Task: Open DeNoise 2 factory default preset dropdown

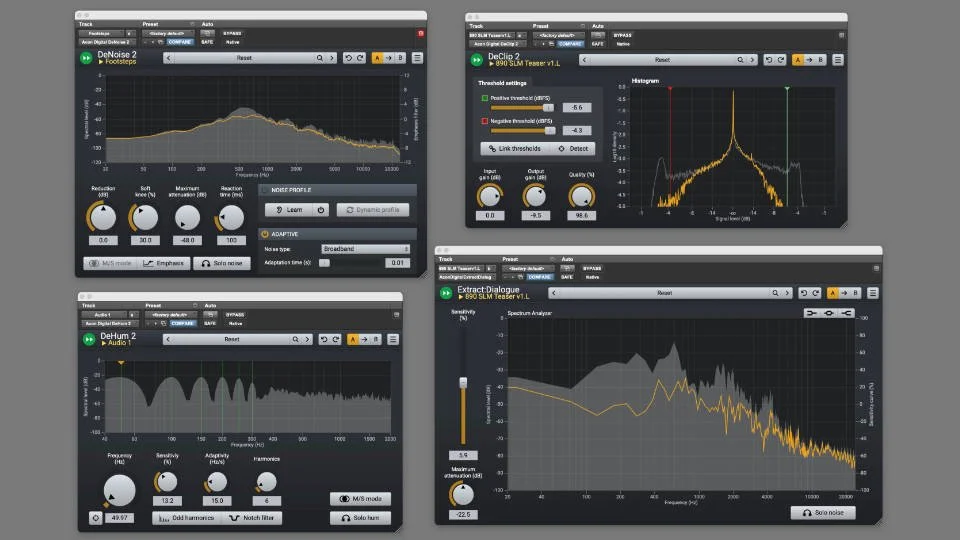Action: point(168,34)
